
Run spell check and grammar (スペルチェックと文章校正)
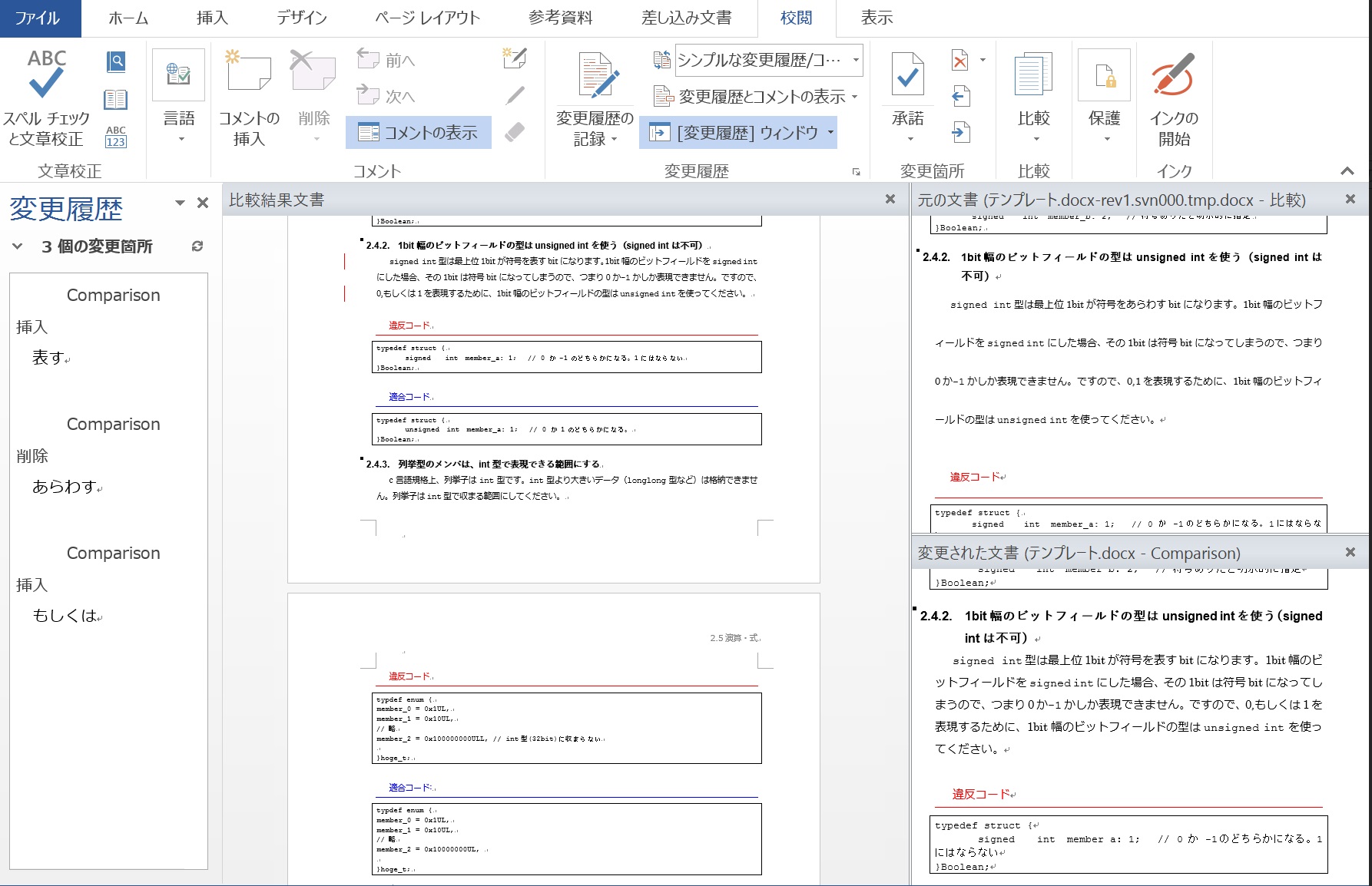coord(46,98)
